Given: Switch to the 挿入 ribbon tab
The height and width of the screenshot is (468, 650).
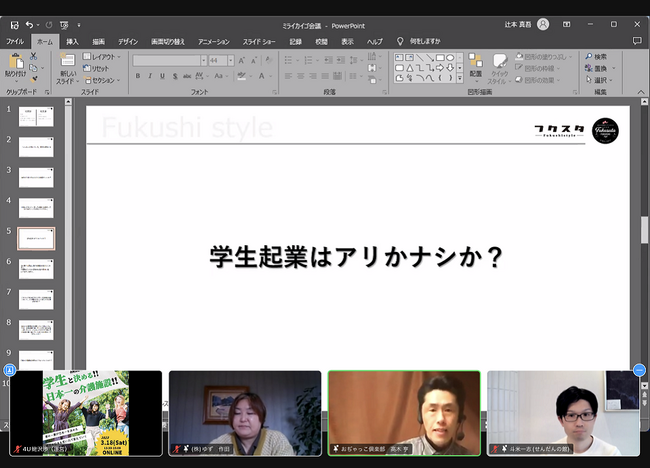Looking at the screenshot, I should pos(72,41).
